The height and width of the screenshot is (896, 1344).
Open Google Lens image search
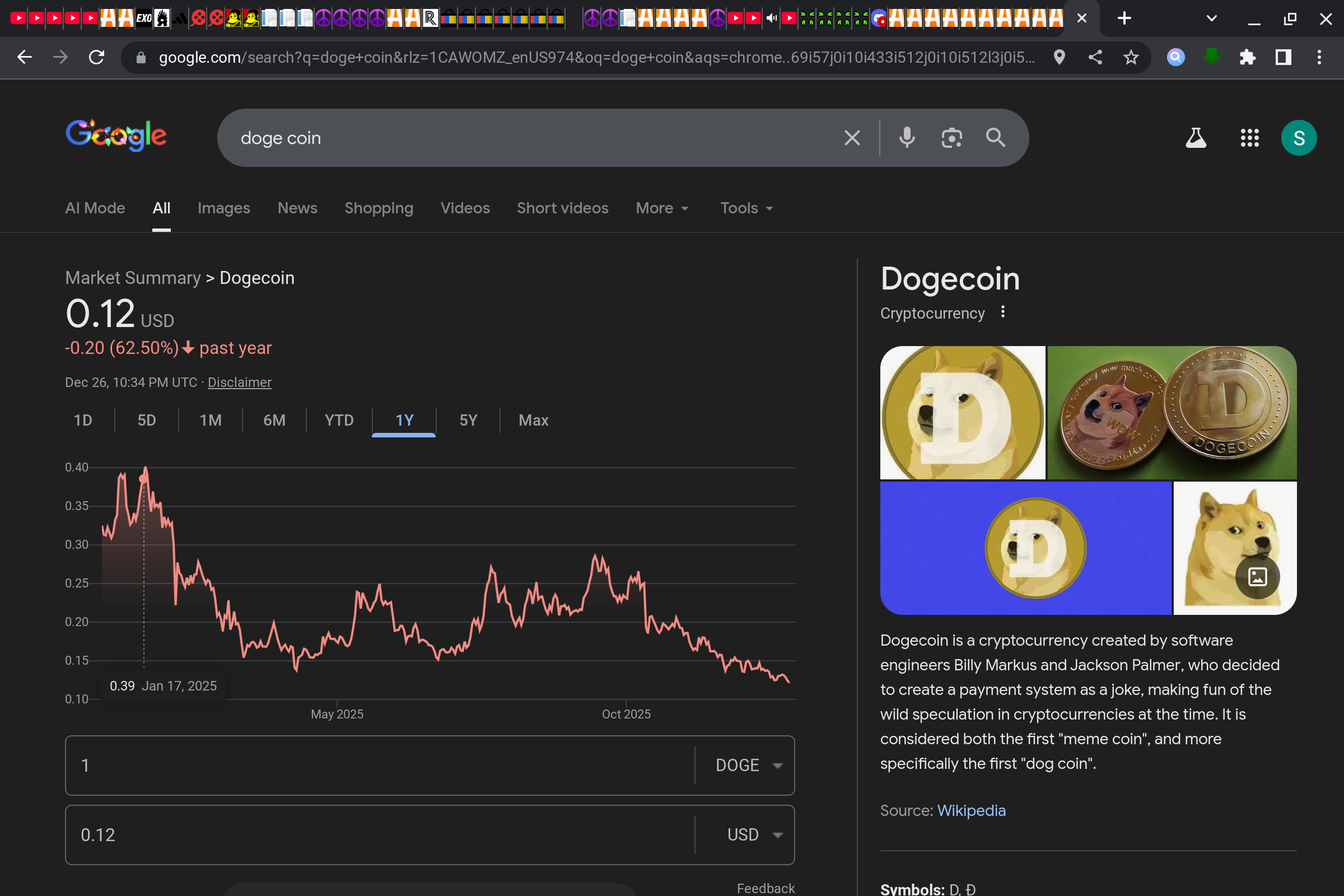[x=951, y=138]
